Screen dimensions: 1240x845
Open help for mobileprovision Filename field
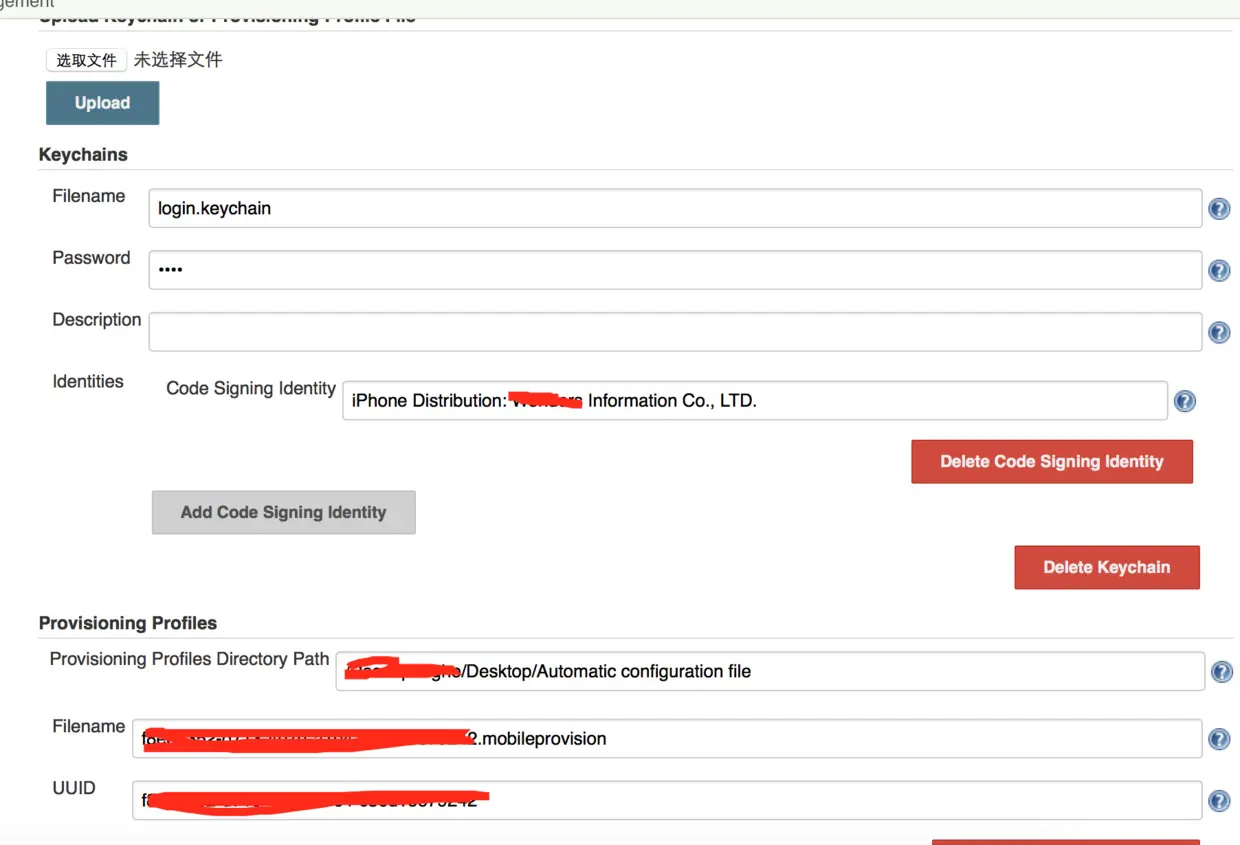(1219, 739)
